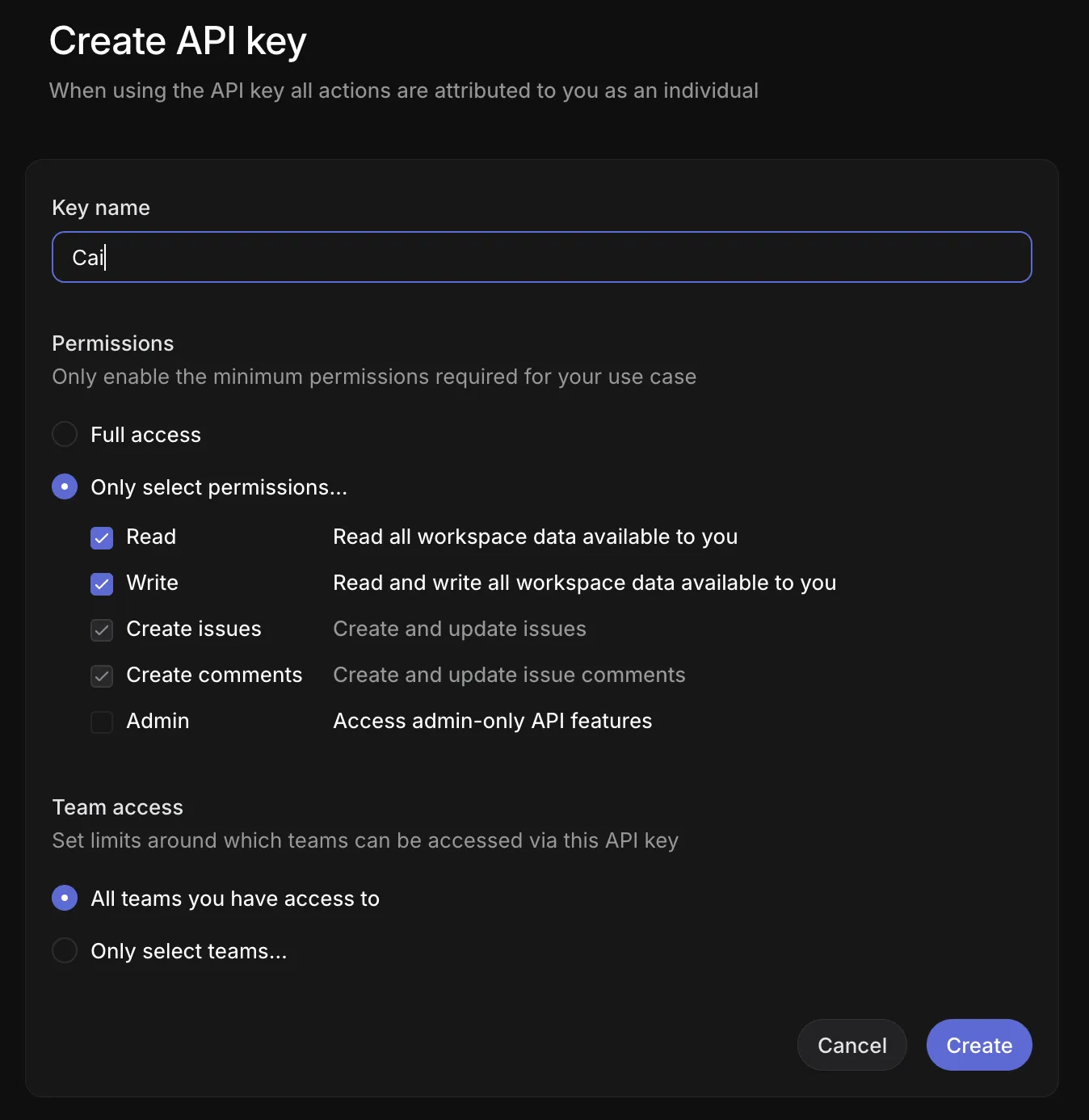Select the Full access radio button

click(x=64, y=434)
